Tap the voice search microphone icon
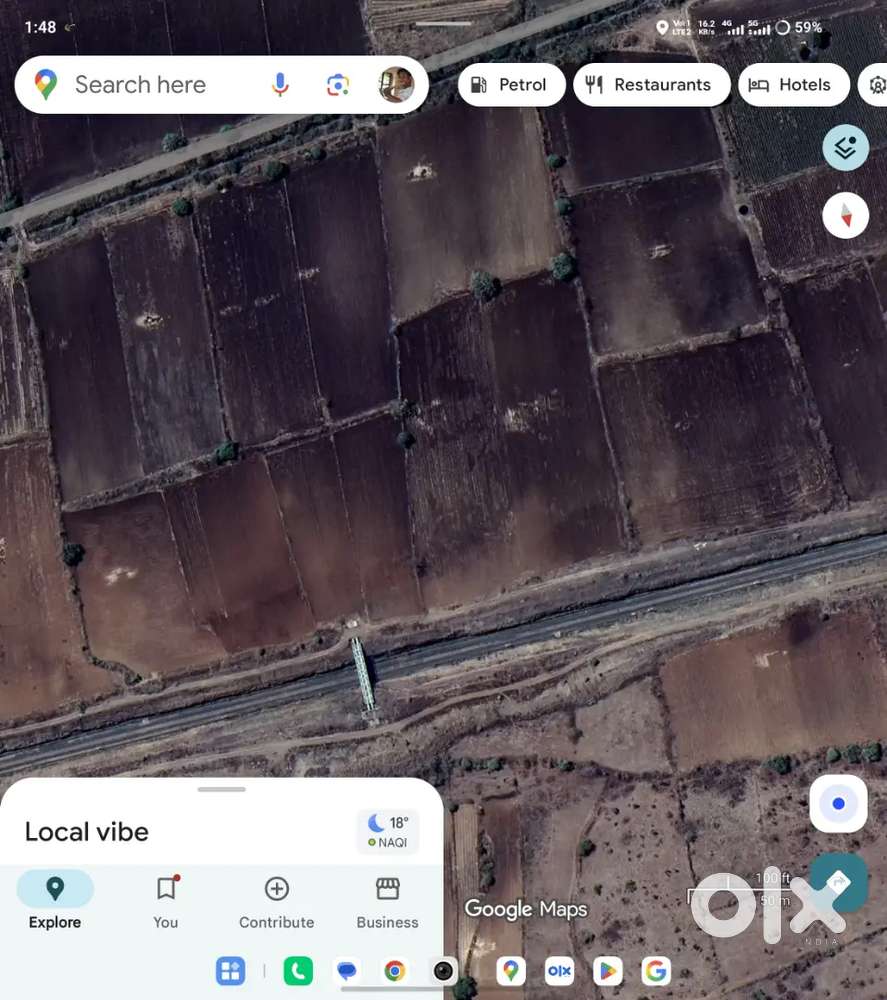887x1000 pixels. point(280,85)
